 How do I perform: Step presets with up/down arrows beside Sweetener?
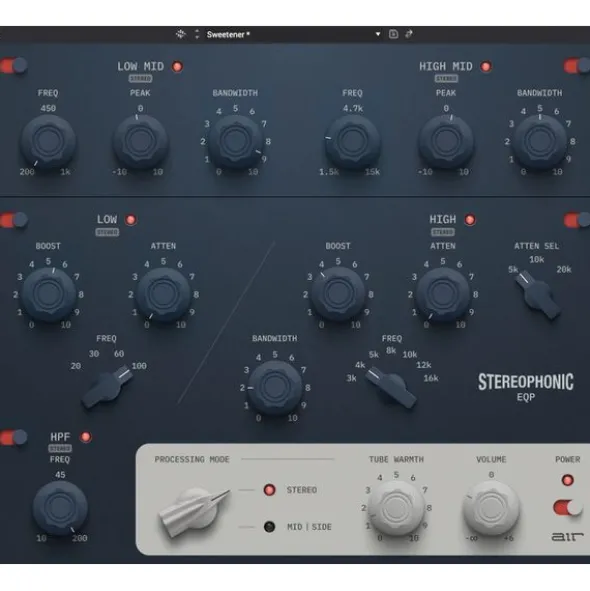197,34
